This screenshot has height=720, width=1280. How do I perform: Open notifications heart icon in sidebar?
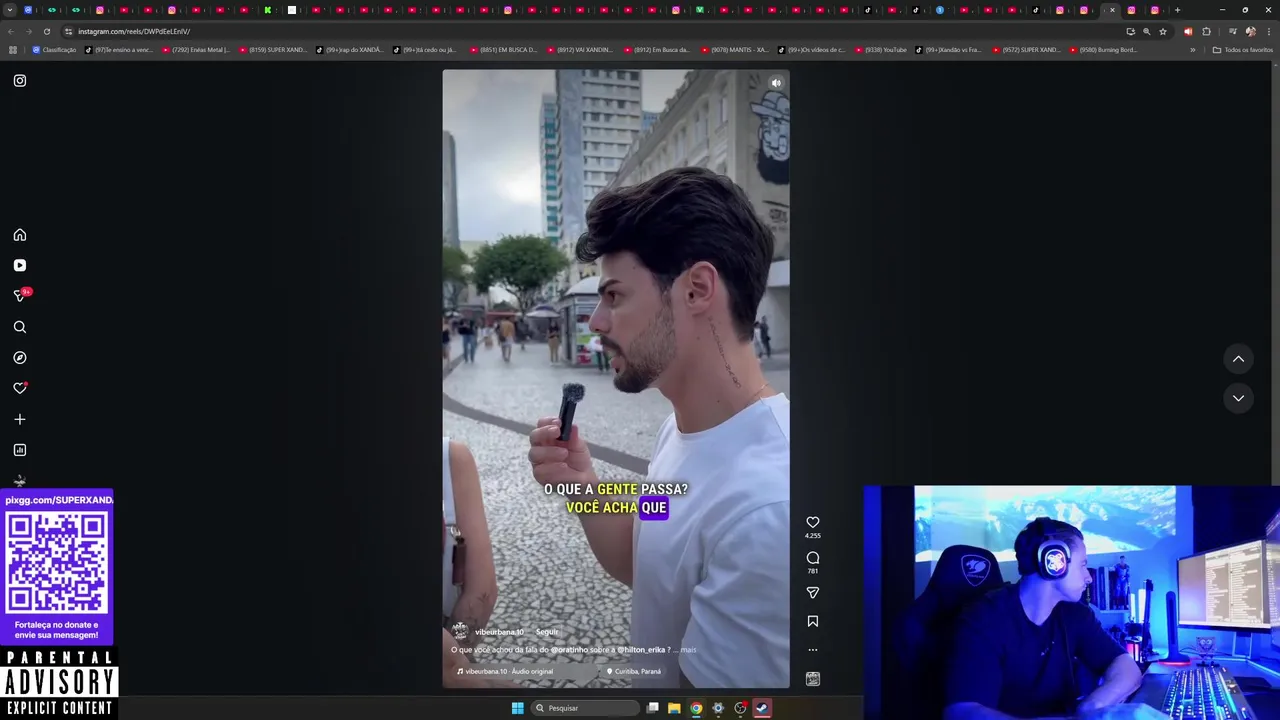[20, 388]
